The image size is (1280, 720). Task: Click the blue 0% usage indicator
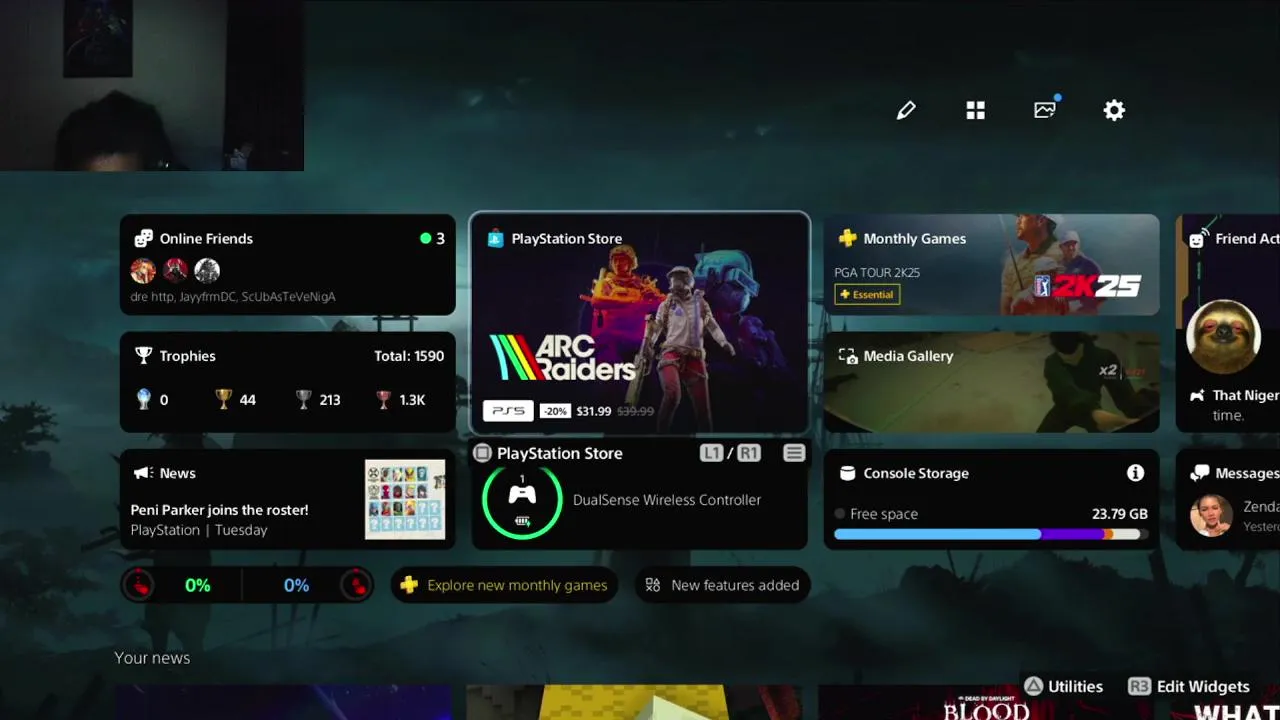point(296,585)
